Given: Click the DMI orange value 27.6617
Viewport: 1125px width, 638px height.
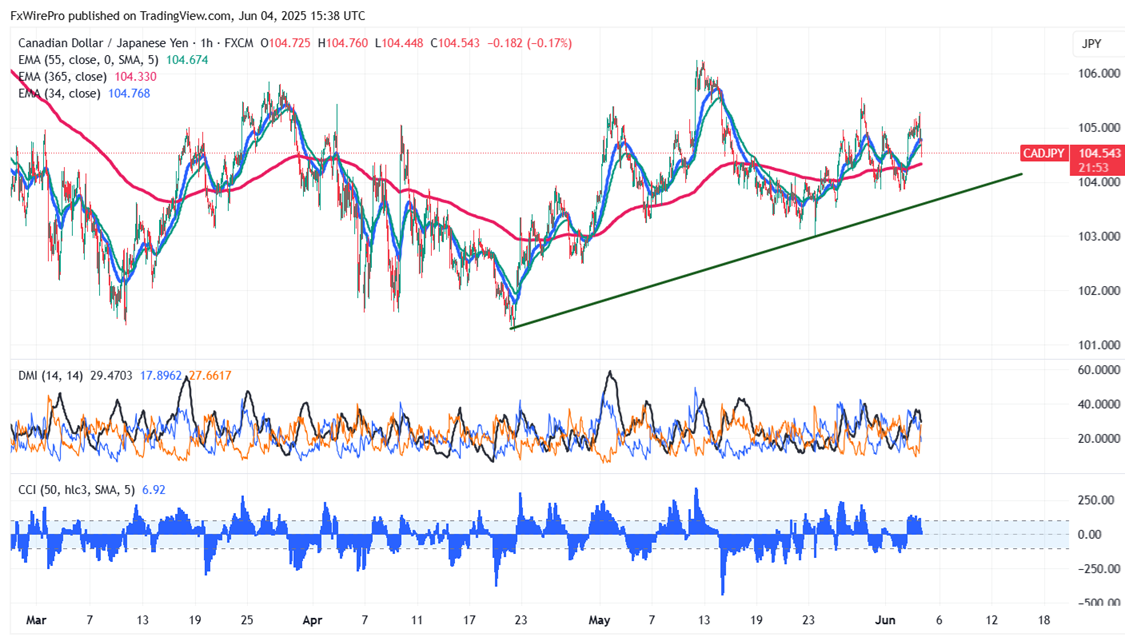Looking at the screenshot, I should click(210, 375).
